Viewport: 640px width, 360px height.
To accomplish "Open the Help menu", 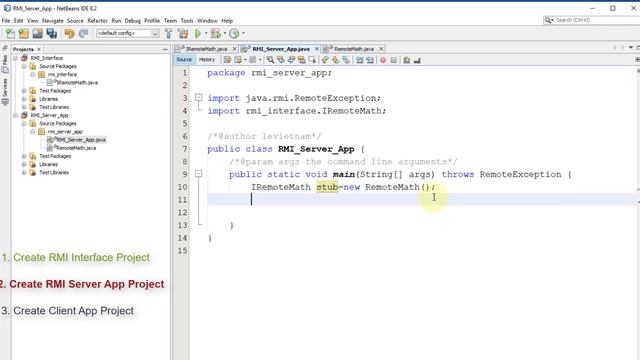I will point(227,20).
